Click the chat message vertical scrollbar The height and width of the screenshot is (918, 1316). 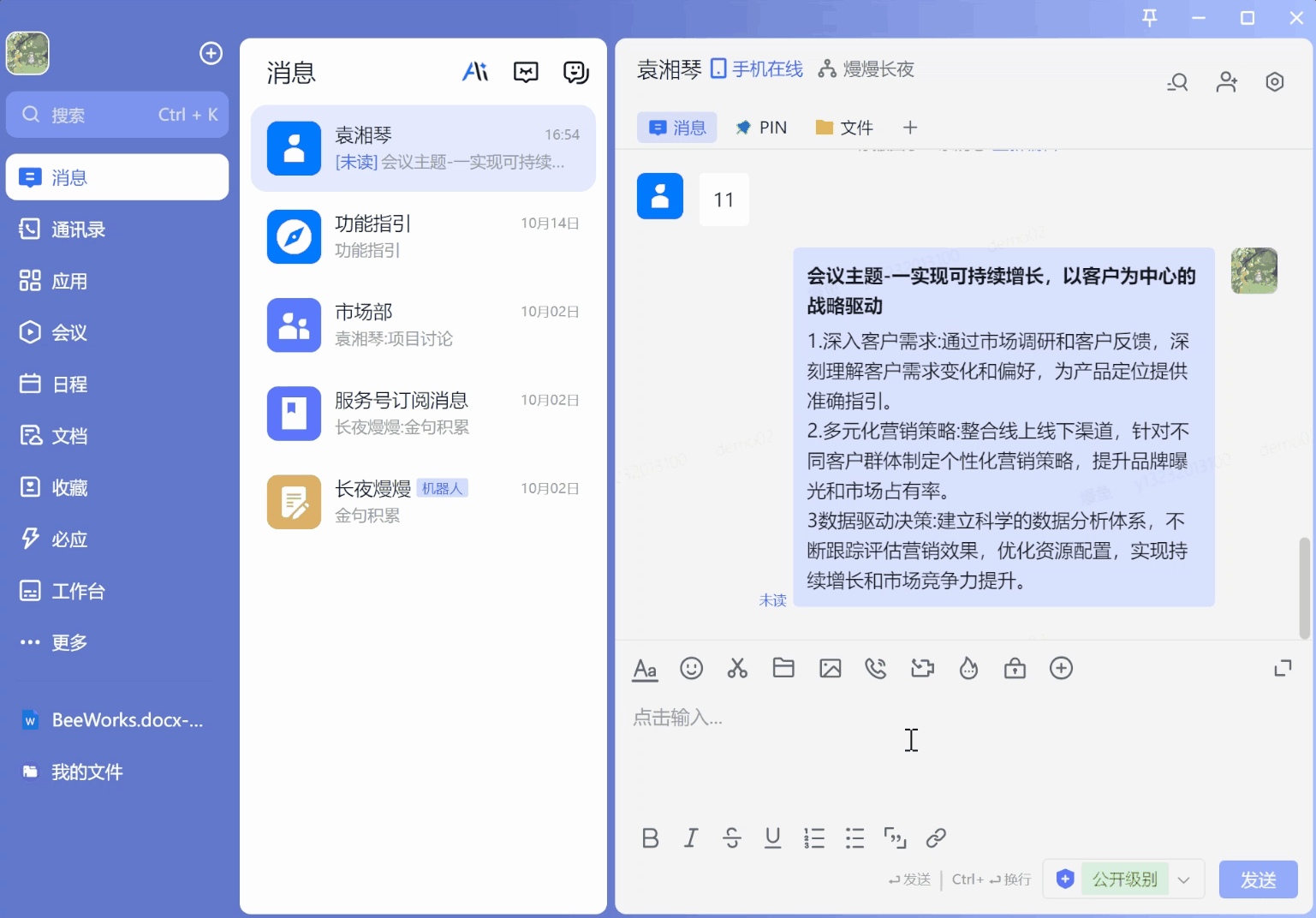pyautogui.click(x=1304, y=587)
